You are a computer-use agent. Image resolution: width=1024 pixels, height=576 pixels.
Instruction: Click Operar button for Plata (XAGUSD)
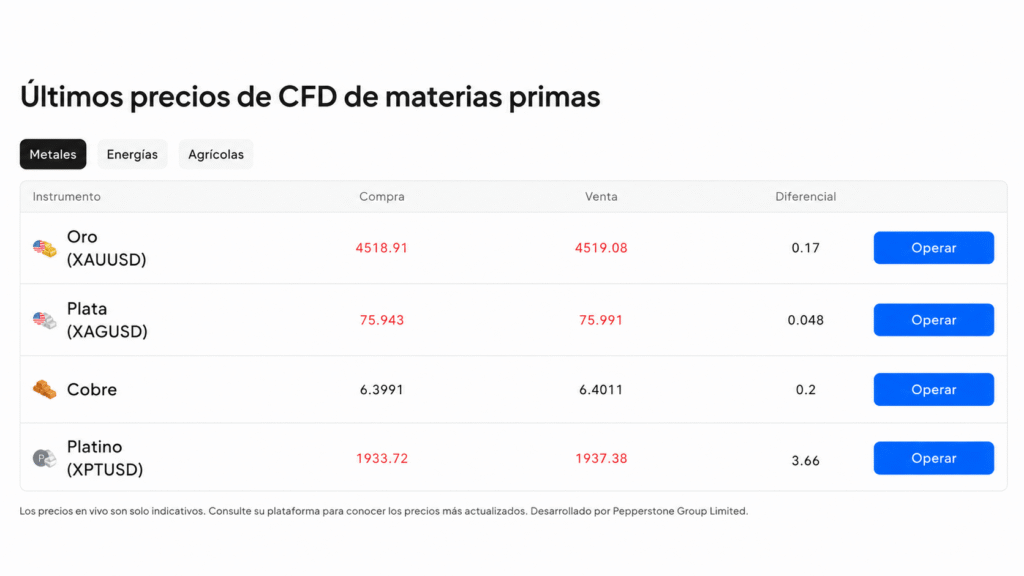point(934,320)
